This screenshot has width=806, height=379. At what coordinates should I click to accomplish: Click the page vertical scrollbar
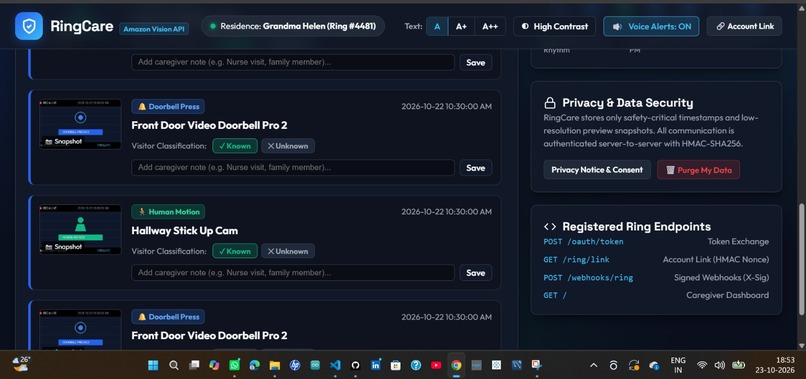(801, 259)
